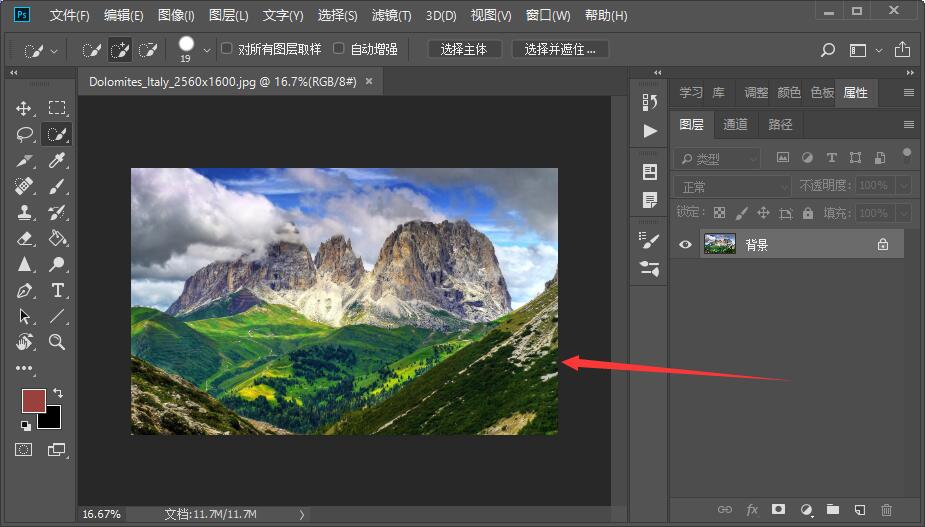
Task: Select the Clone Stamp tool
Action: (x=24, y=212)
